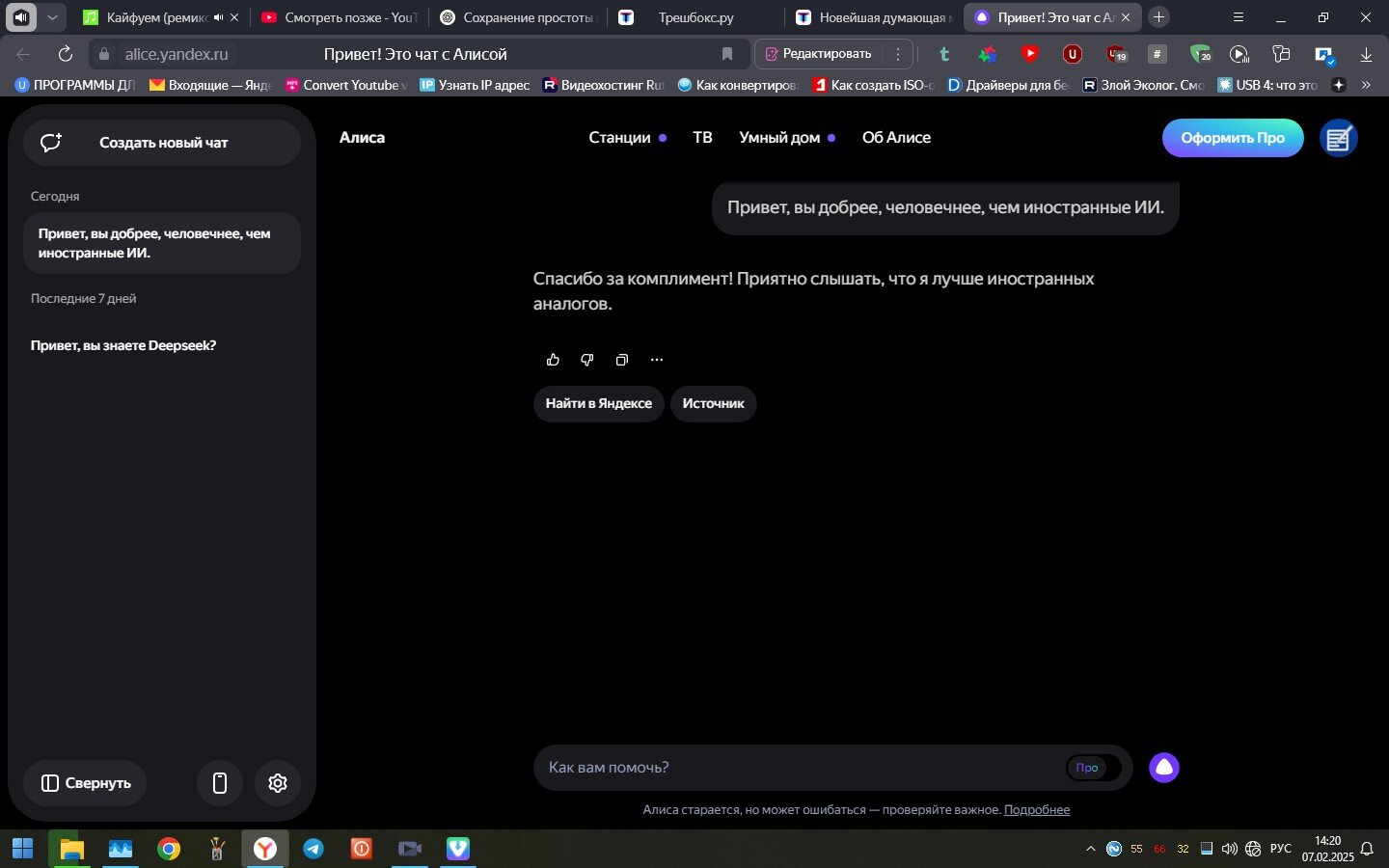Click the Алиса logo text in header
The width and height of the screenshot is (1389, 868).
tap(362, 138)
